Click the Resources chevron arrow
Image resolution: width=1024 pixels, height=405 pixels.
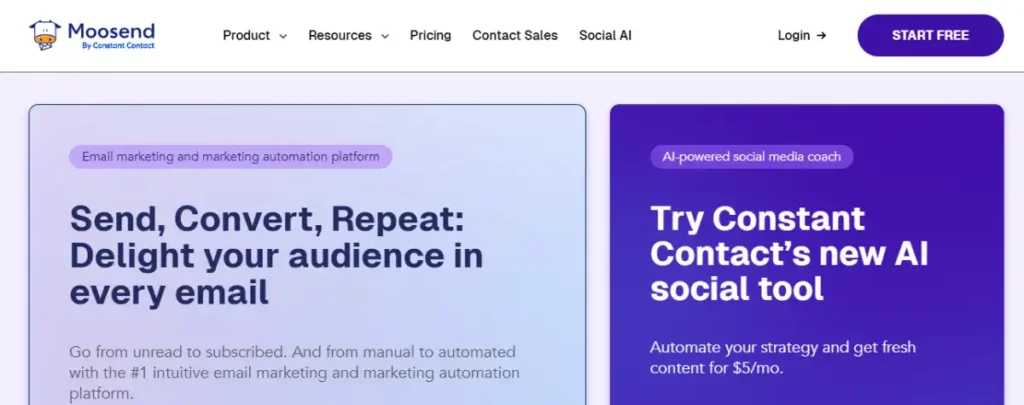click(x=385, y=37)
